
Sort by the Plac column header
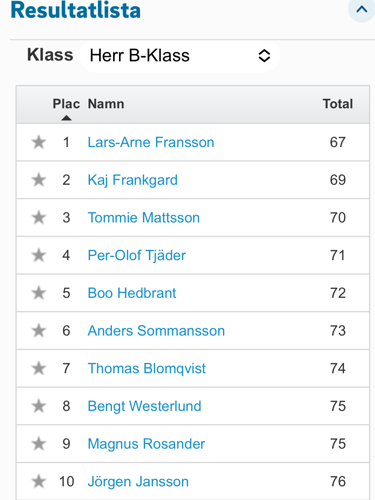(x=66, y=104)
